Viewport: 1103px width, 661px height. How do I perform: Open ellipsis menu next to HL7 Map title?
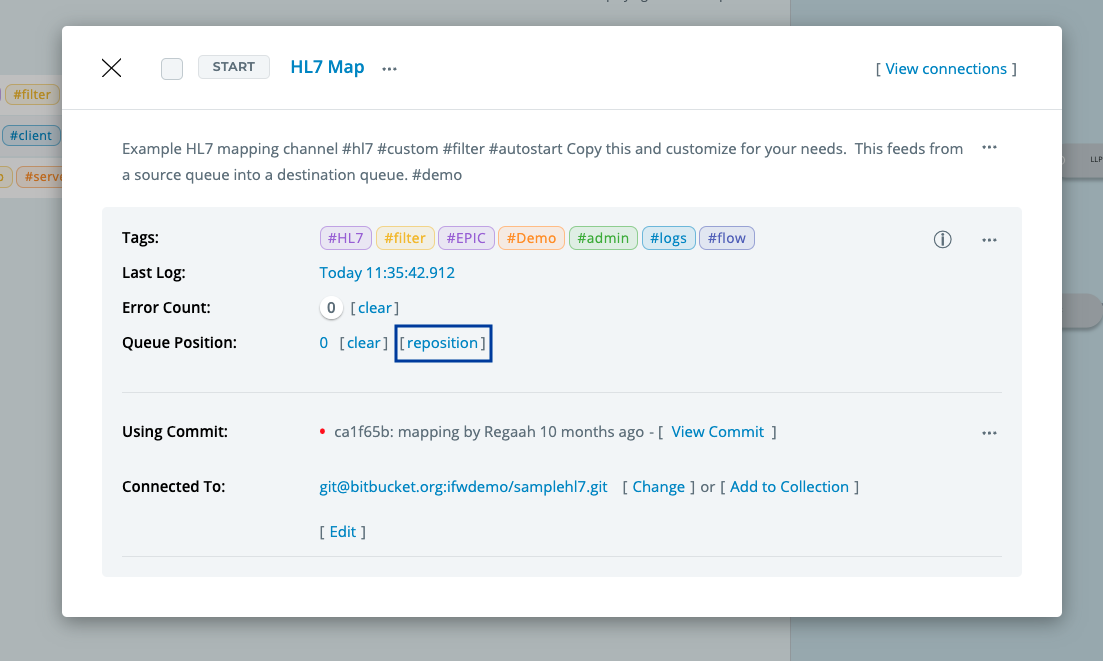(390, 69)
